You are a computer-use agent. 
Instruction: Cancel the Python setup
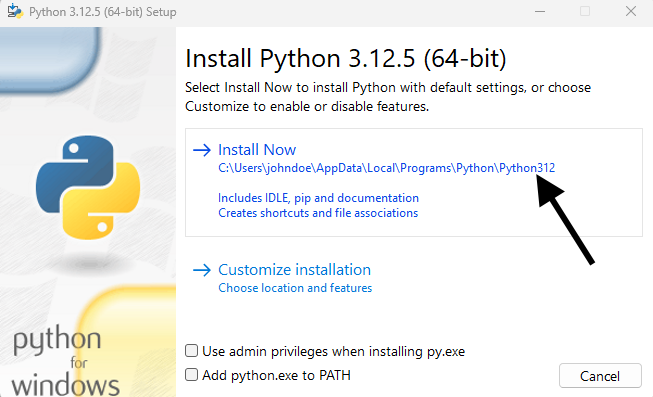click(x=600, y=376)
